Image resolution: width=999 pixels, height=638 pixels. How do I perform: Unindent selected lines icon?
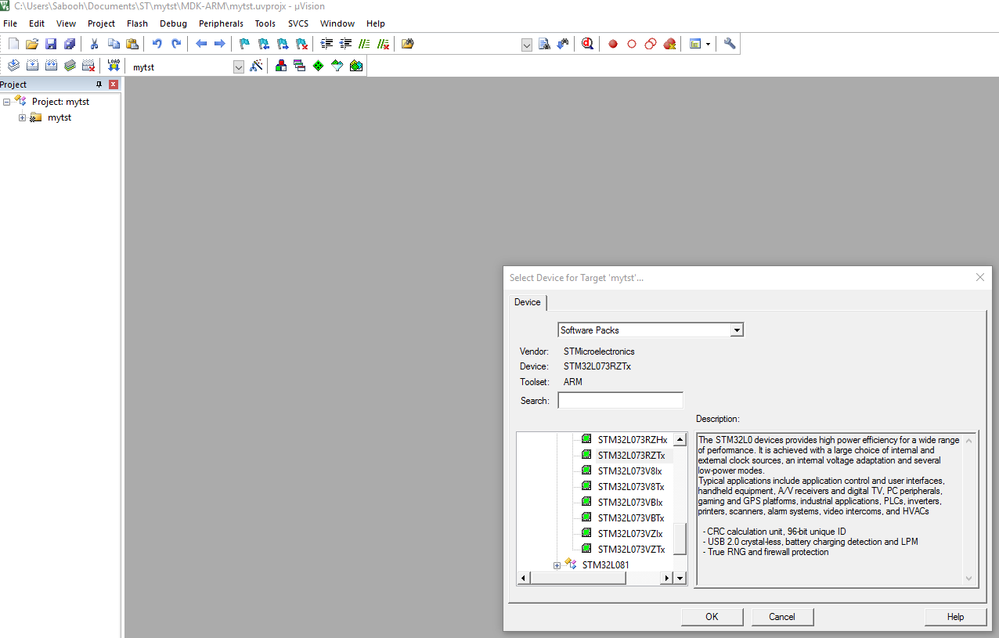coord(345,44)
